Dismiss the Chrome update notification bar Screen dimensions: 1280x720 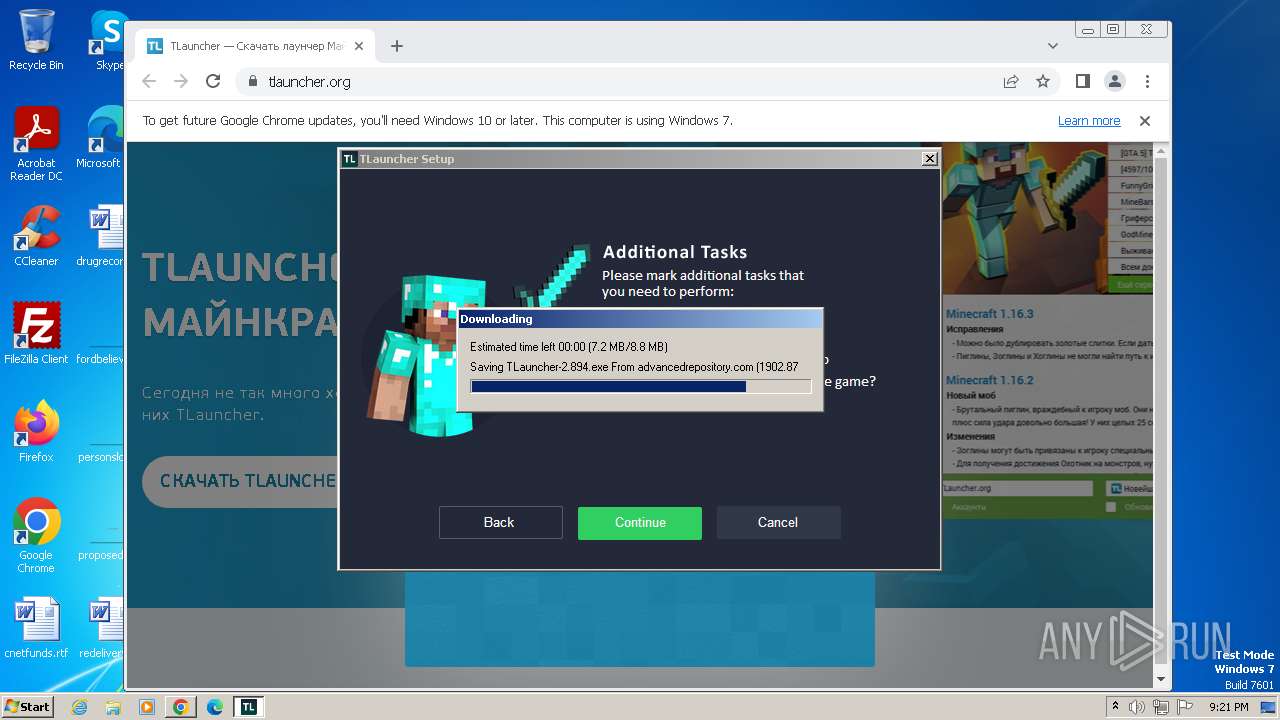[x=1145, y=121]
